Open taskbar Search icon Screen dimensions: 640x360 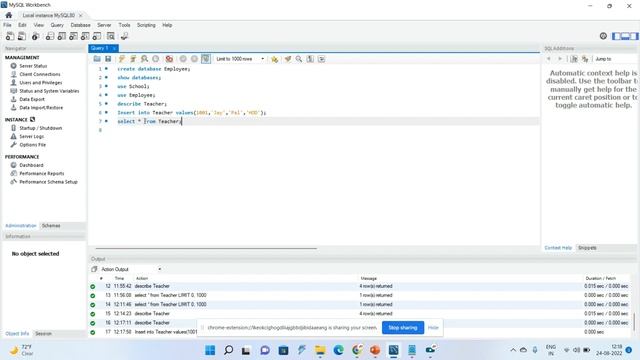pyautogui.click(x=229, y=350)
